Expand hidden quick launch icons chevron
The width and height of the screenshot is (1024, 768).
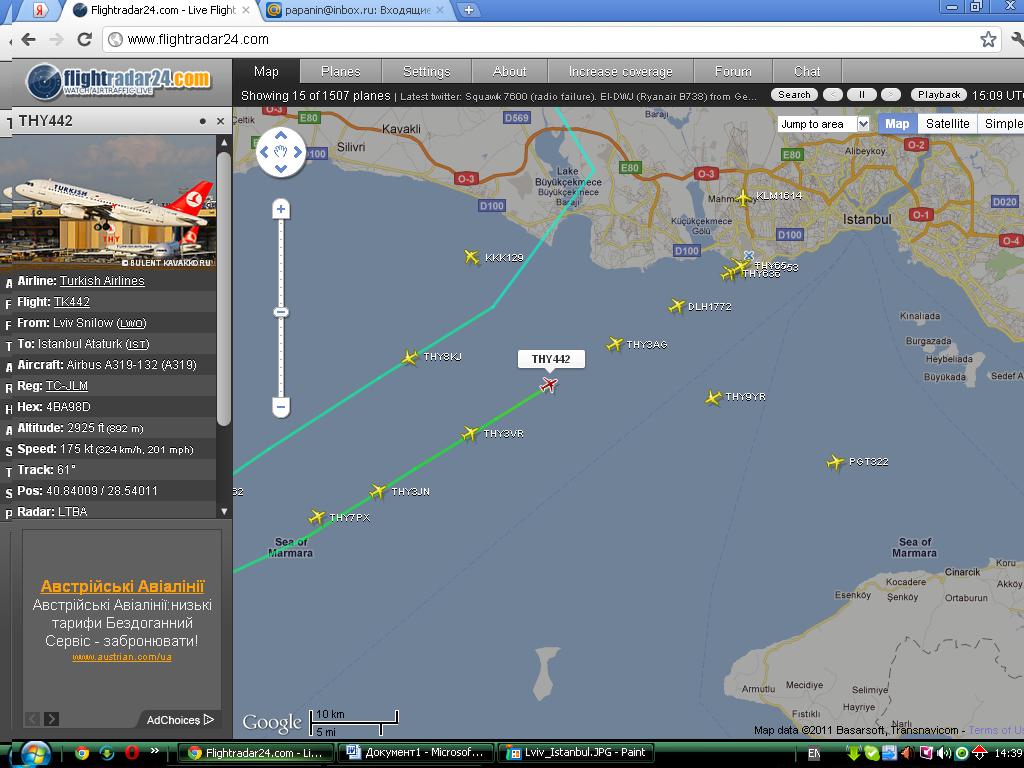point(153,753)
